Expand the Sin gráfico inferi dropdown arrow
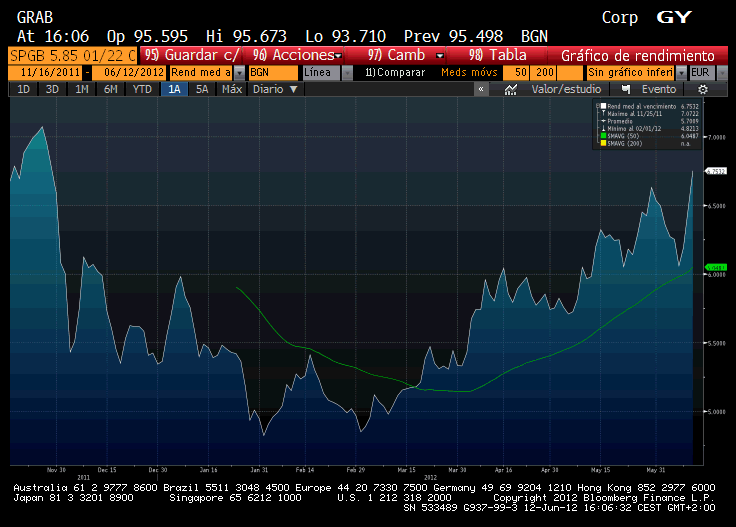This screenshot has width=736, height=527. click(682, 73)
